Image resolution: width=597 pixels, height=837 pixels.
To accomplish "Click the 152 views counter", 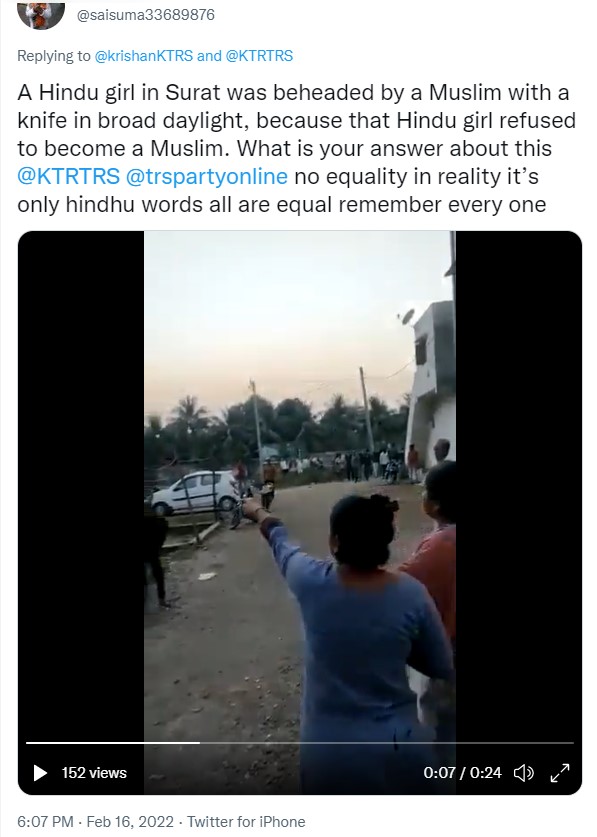I will tap(94, 772).
